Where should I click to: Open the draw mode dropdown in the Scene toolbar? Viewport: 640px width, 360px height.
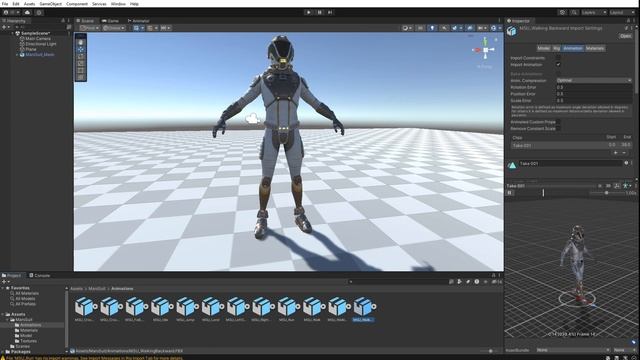pos(407,28)
